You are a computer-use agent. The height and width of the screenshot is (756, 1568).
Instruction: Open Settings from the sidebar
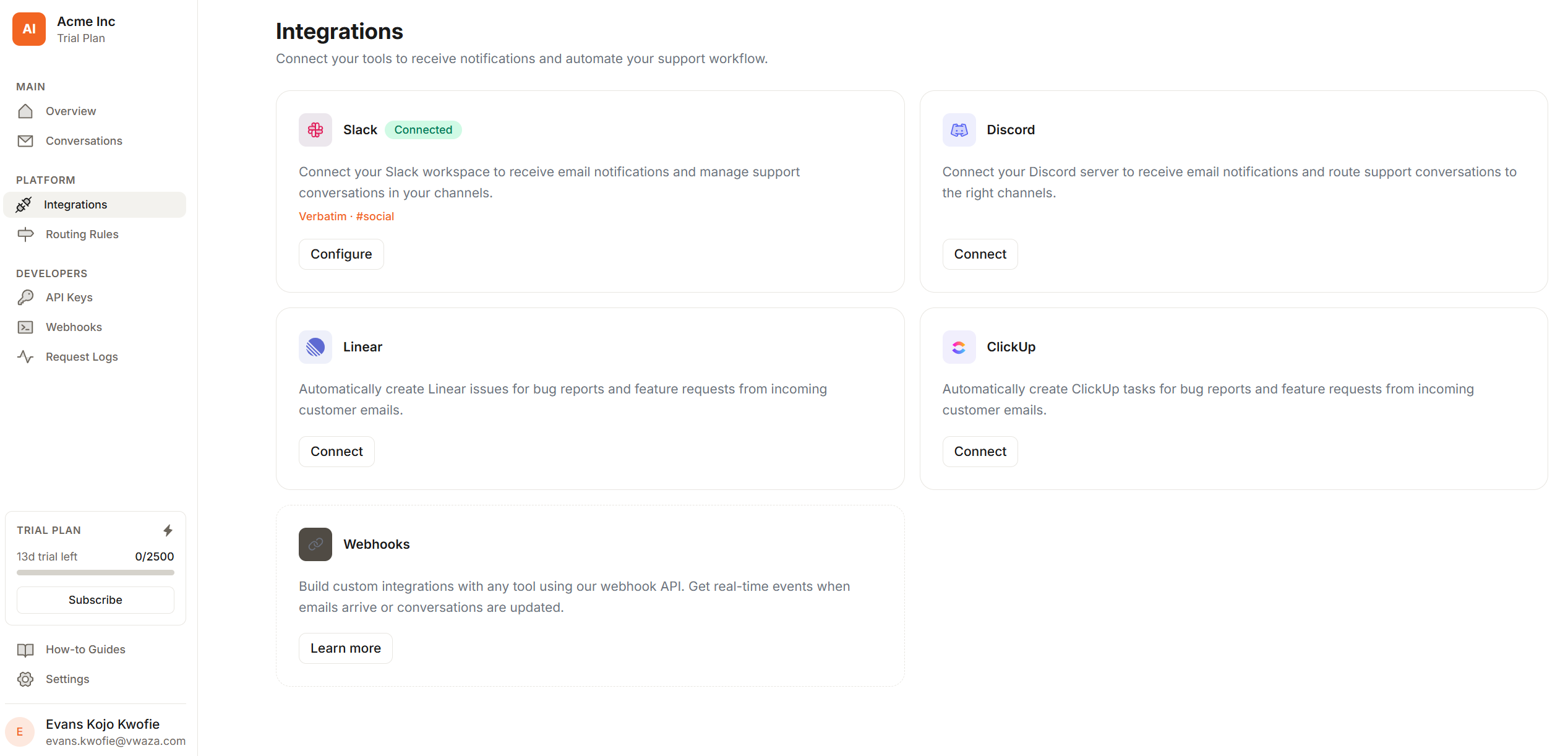[x=67, y=679]
